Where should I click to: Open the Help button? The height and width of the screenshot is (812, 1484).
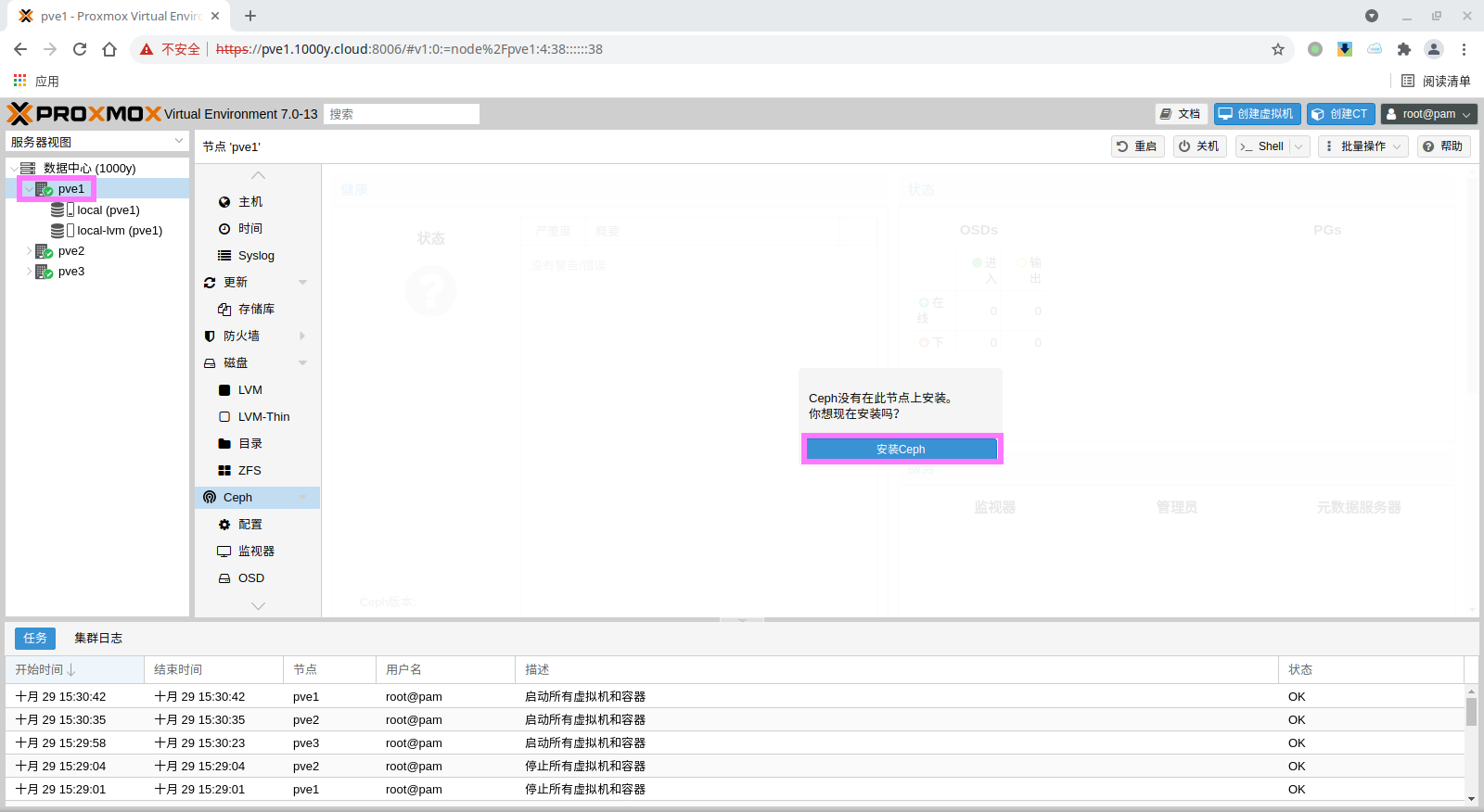coord(1443,146)
